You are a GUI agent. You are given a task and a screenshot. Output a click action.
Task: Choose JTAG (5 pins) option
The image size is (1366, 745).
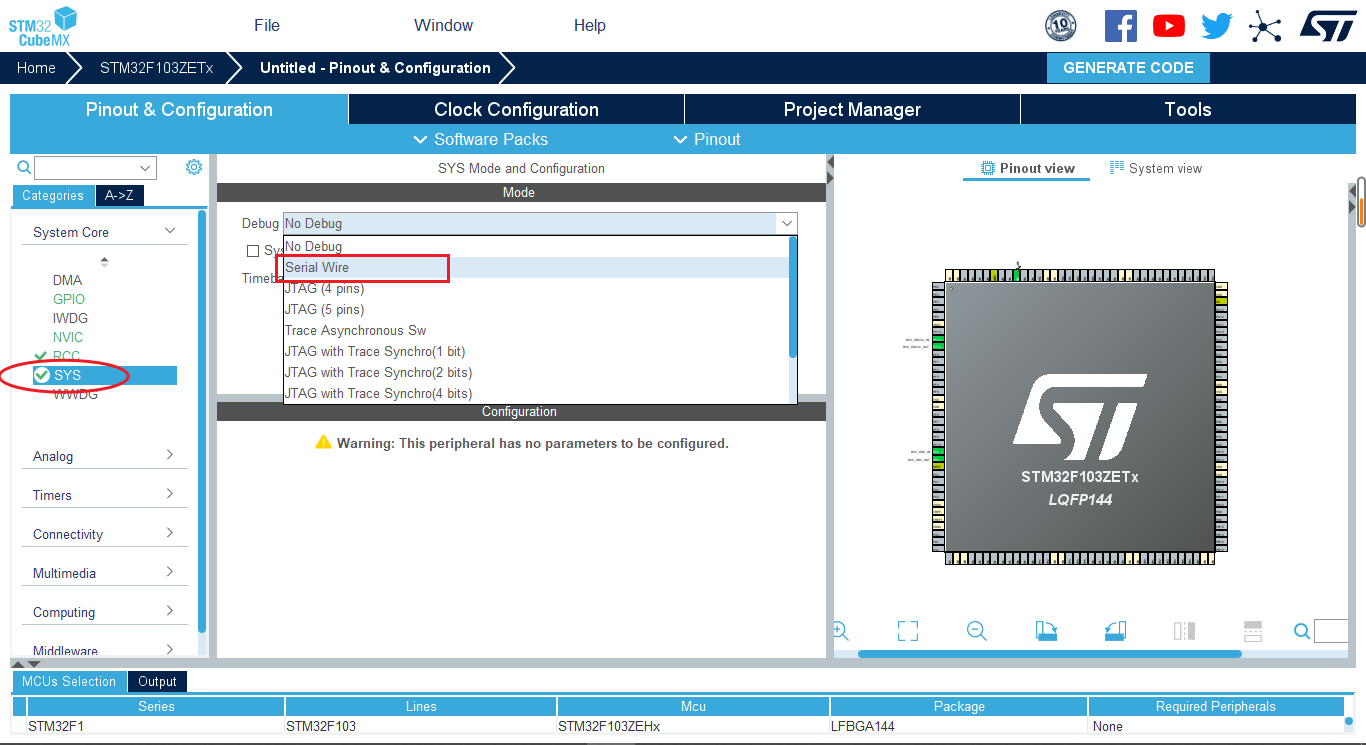[x=536, y=309]
